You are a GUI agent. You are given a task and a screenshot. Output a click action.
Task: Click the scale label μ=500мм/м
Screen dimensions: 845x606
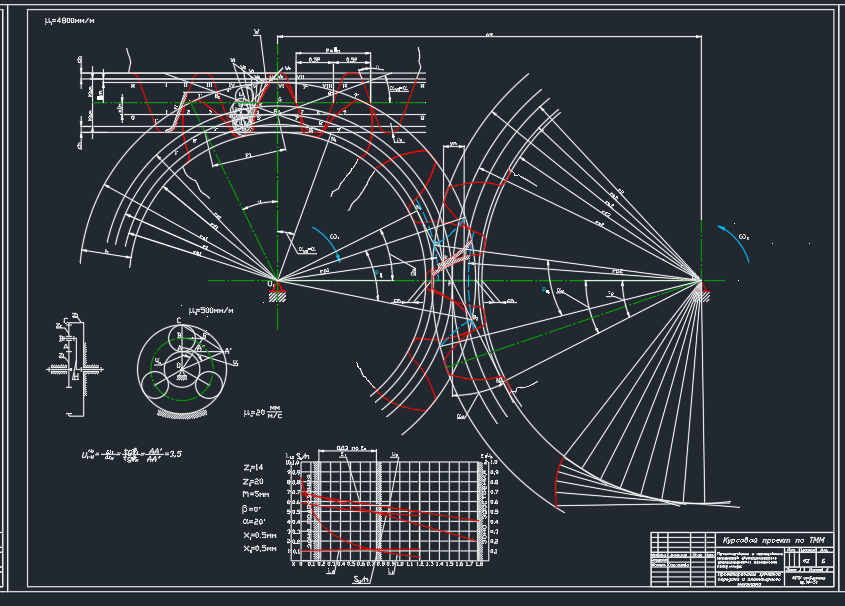pyautogui.click(x=211, y=311)
